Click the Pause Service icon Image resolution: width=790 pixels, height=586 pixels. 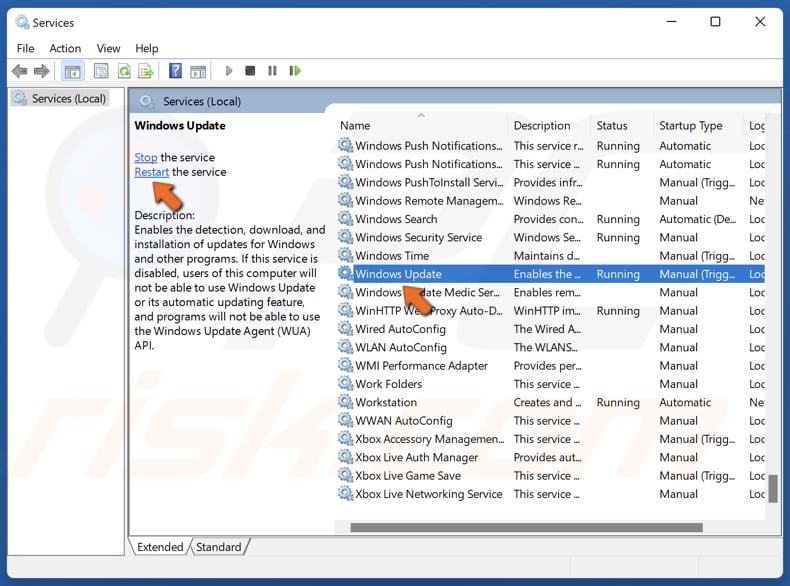(x=272, y=71)
